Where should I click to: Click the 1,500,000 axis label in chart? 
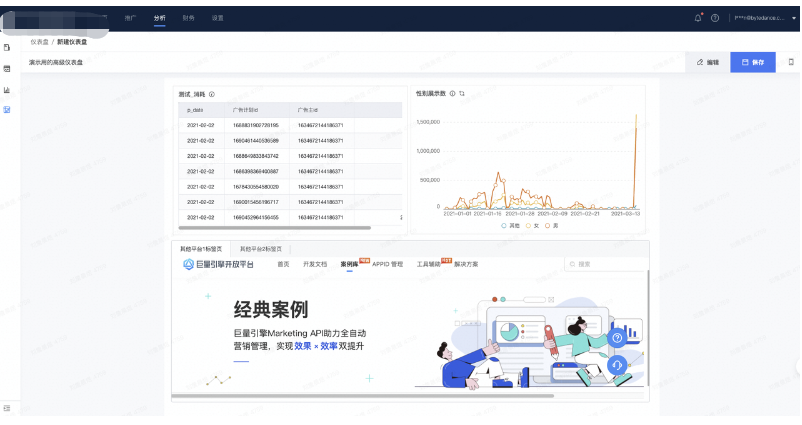pos(428,122)
